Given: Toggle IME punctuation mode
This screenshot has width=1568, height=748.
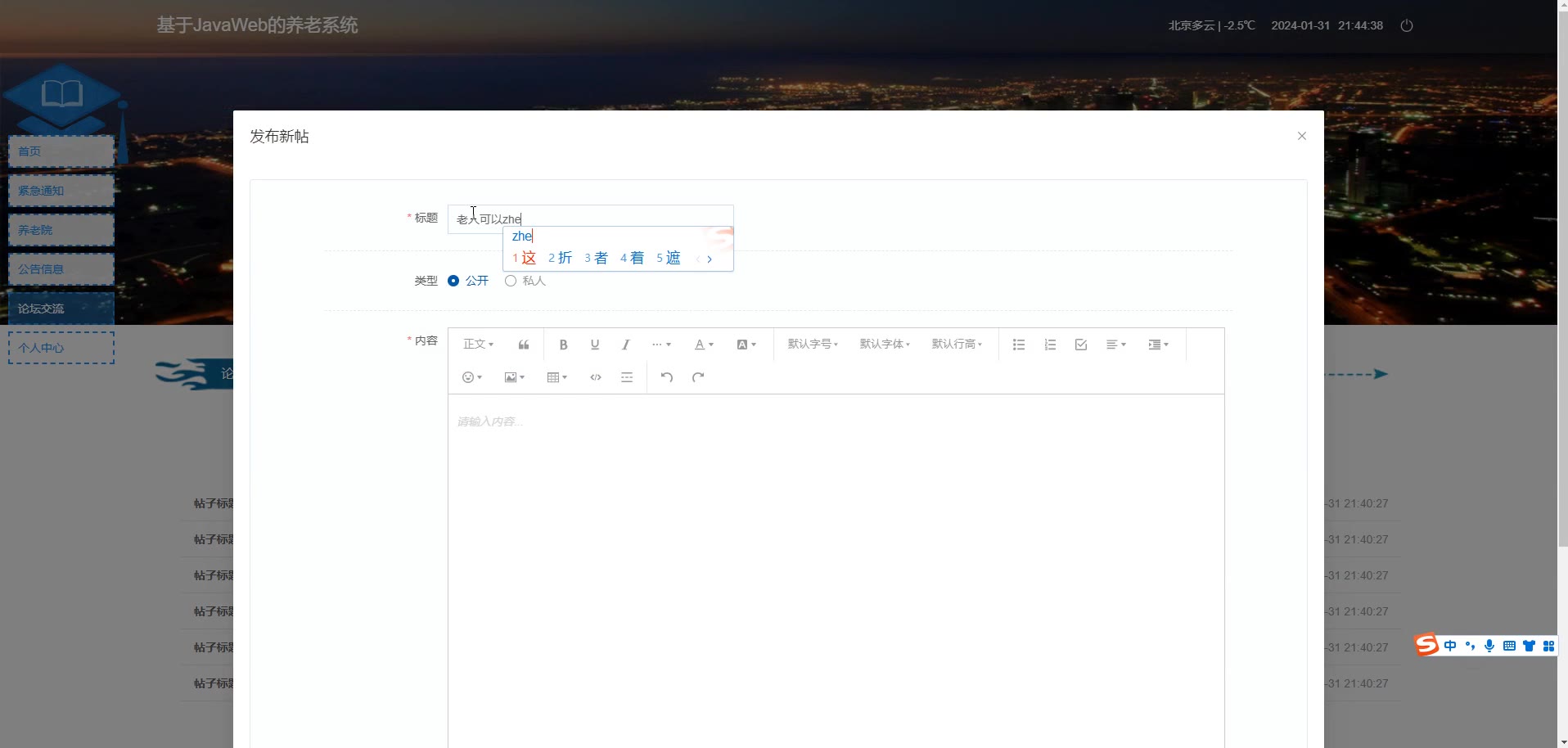Looking at the screenshot, I should [1470, 646].
